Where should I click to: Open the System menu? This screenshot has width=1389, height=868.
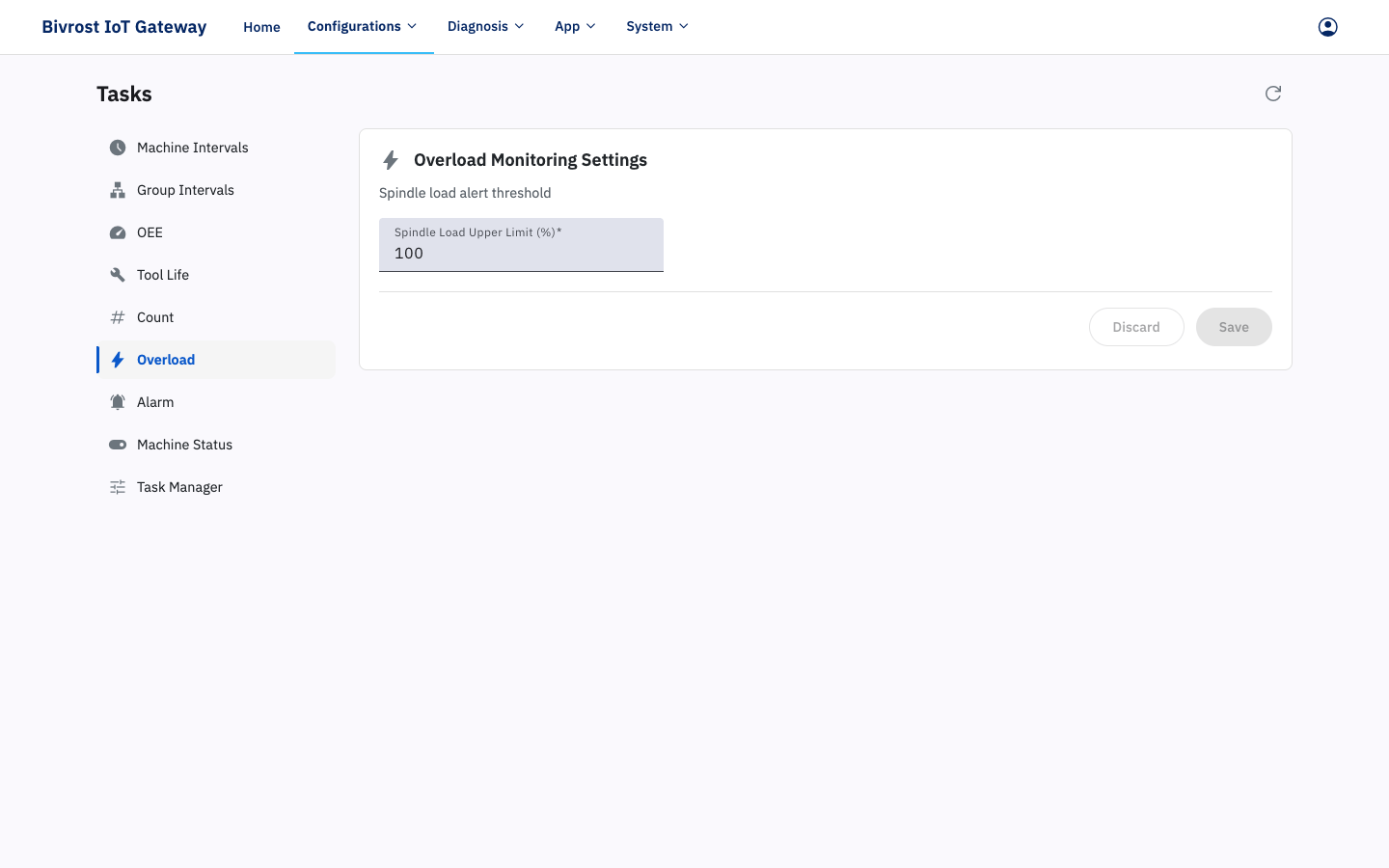pyautogui.click(x=659, y=27)
